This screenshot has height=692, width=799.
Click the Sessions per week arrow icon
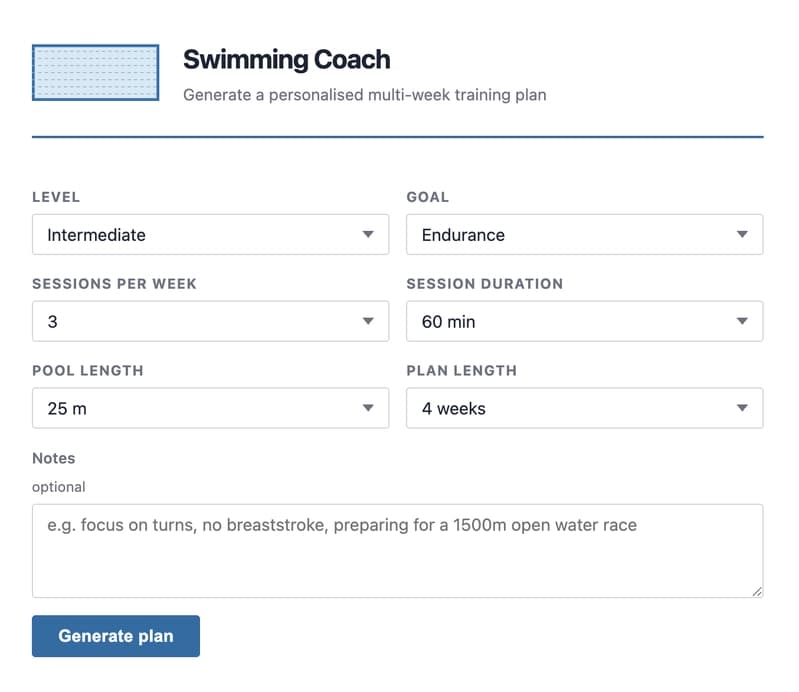point(368,321)
